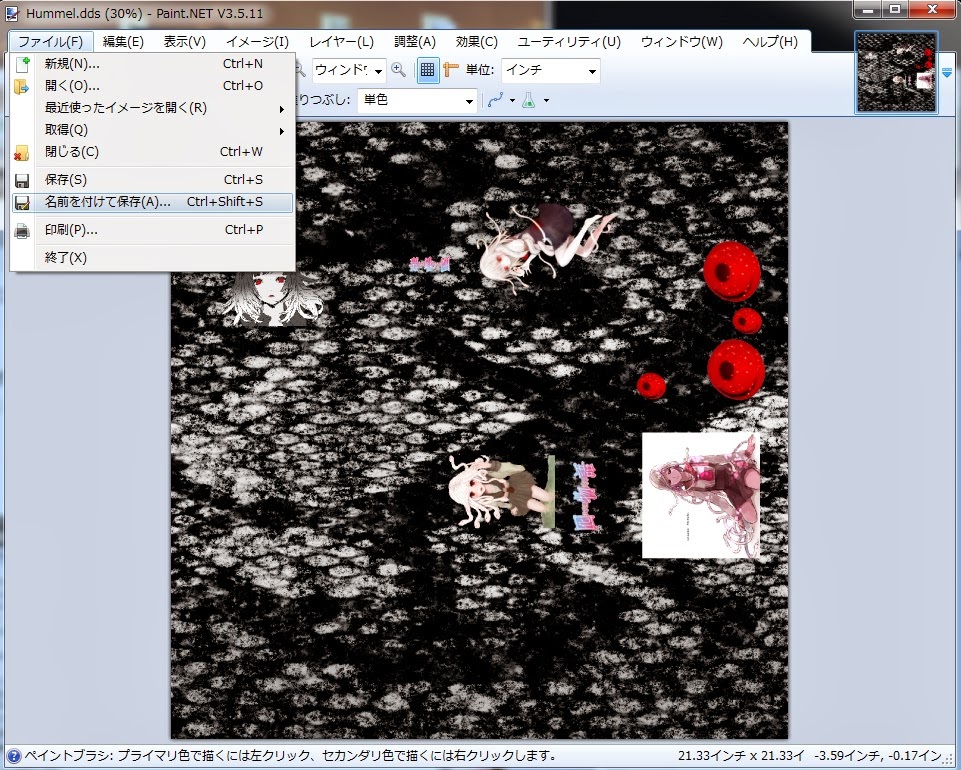Open the 調整(A) menu
Screen dimensions: 961x770
[x=415, y=42]
